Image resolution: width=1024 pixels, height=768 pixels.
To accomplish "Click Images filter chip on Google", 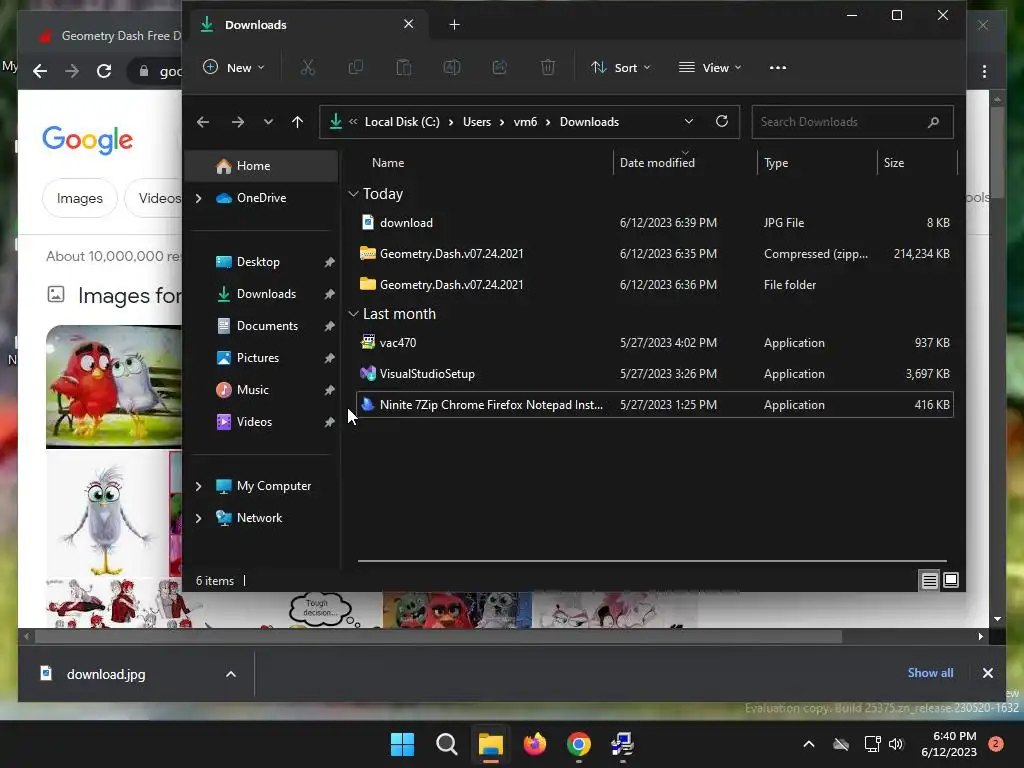I will point(80,198).
